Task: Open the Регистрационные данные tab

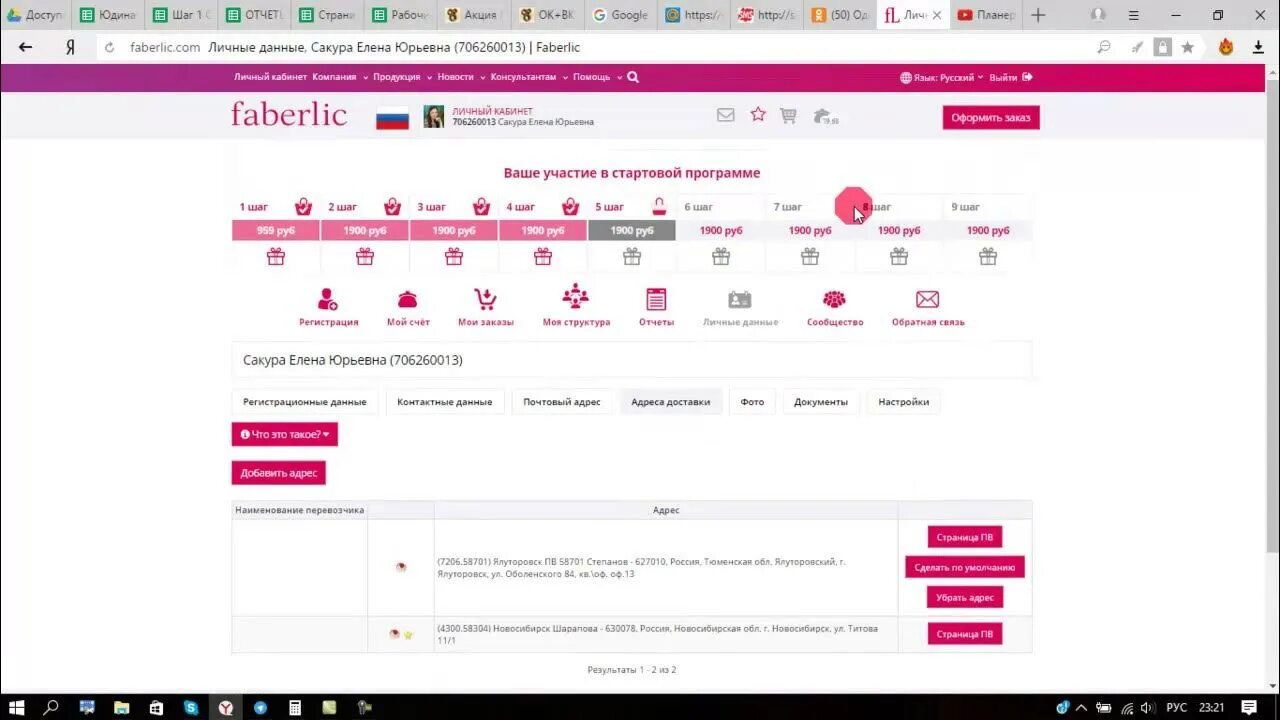Action: coord(305,402)
